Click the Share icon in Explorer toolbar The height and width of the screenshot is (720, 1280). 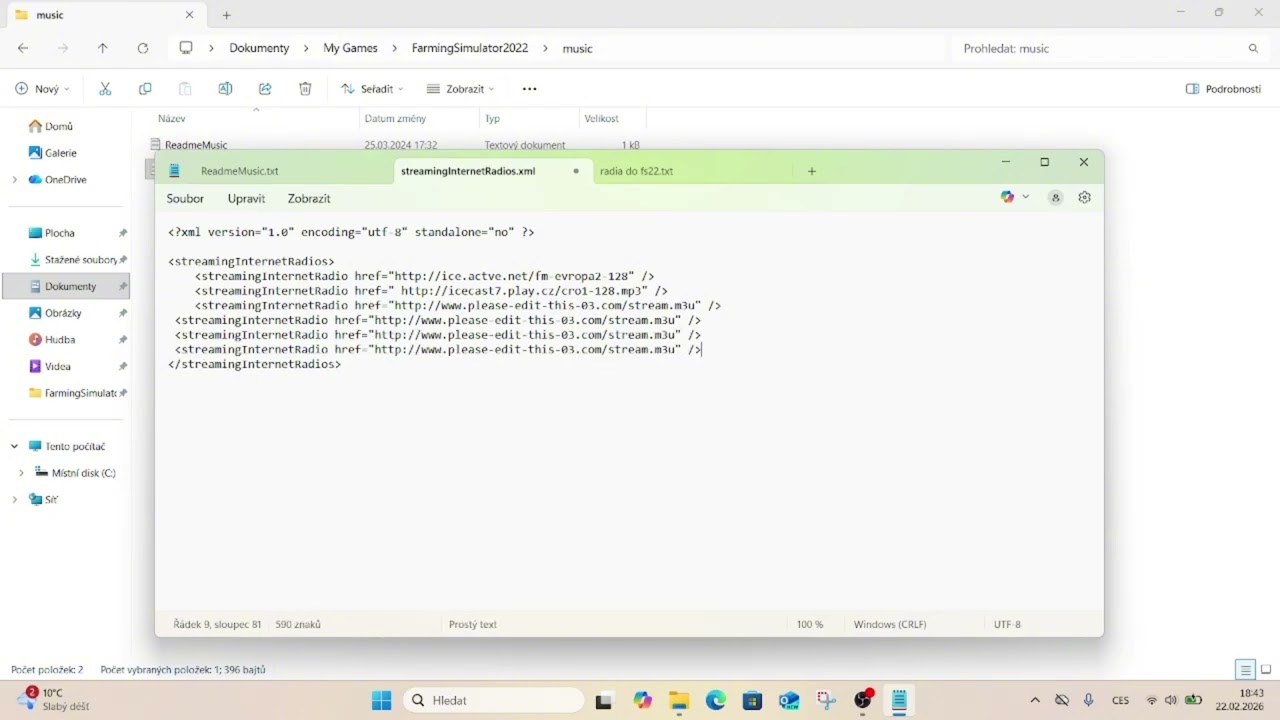[265, 89]
